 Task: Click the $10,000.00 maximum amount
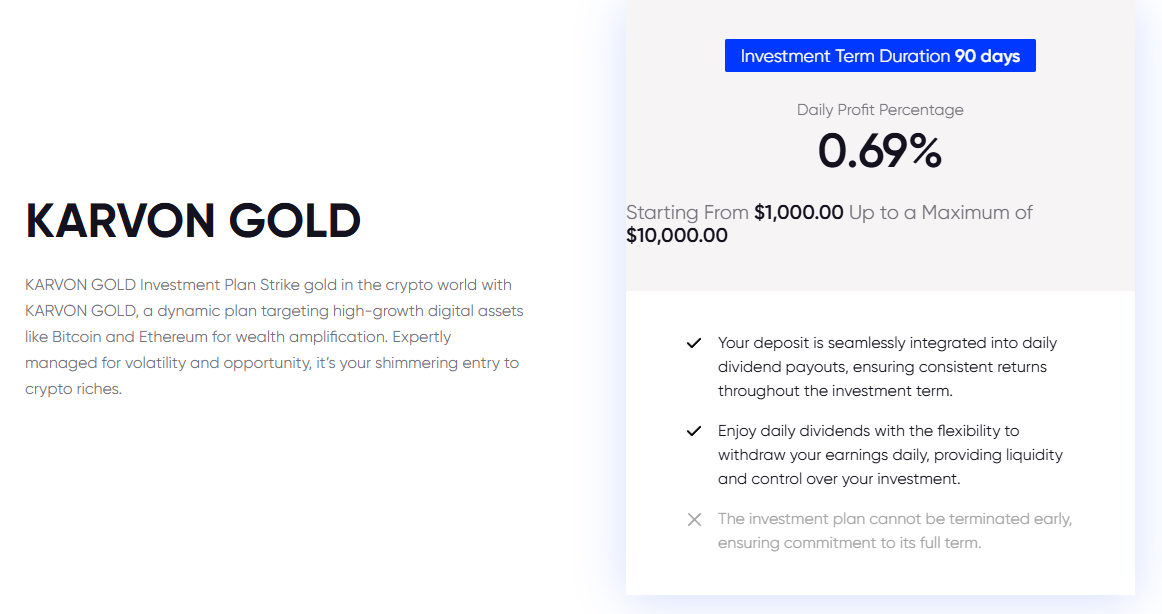pos(677,236)
